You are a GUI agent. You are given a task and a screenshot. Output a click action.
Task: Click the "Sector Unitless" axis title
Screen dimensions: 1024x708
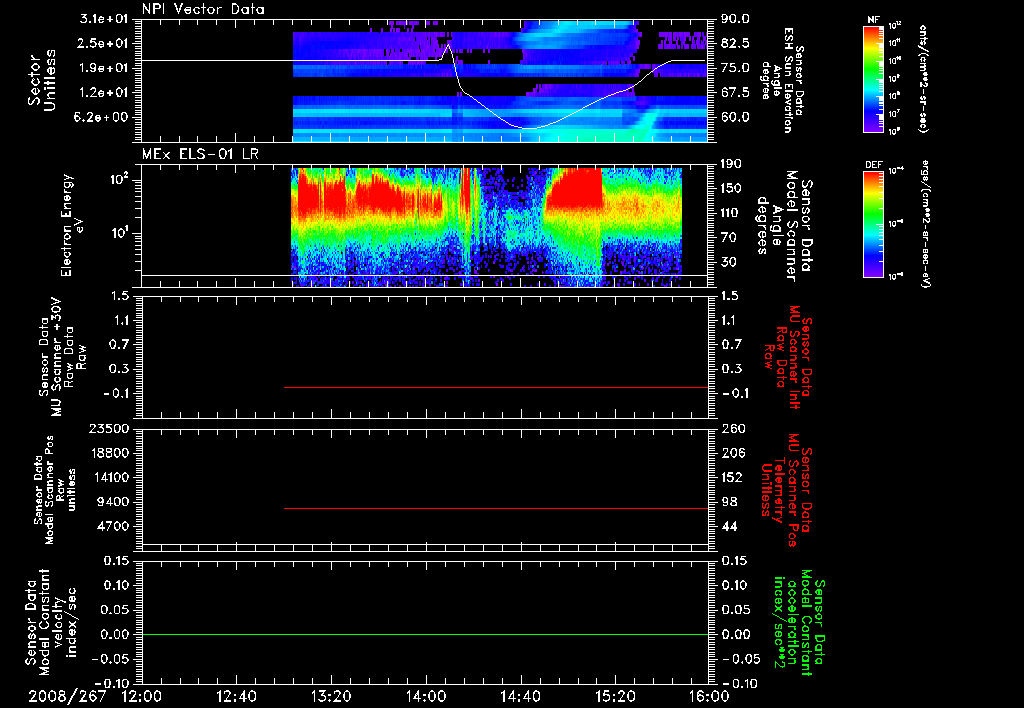[x=42, y=80]
